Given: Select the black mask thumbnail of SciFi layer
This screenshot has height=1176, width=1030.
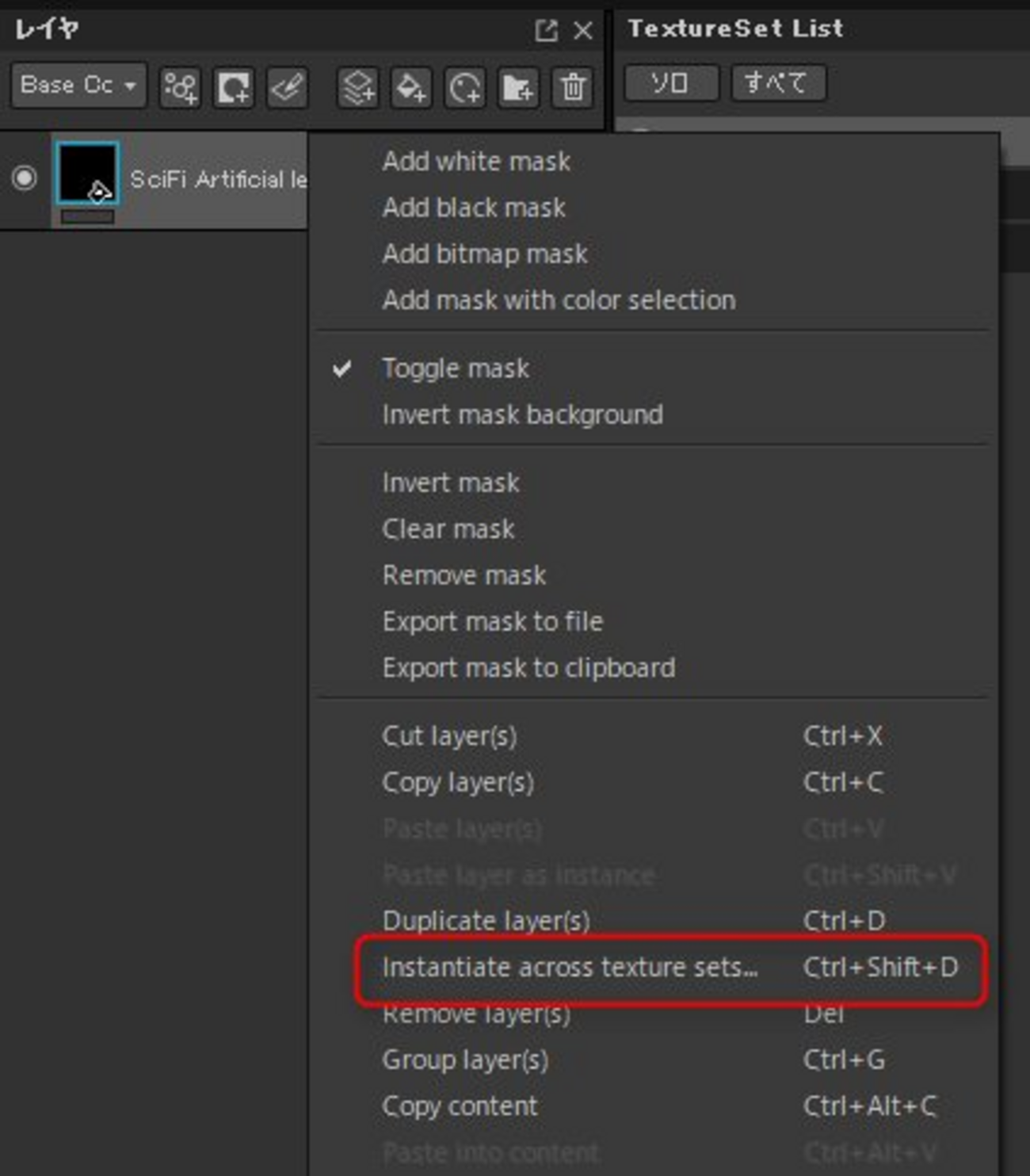Looking at the screenshot, I should pyautogui.click(x=87, y=174).
